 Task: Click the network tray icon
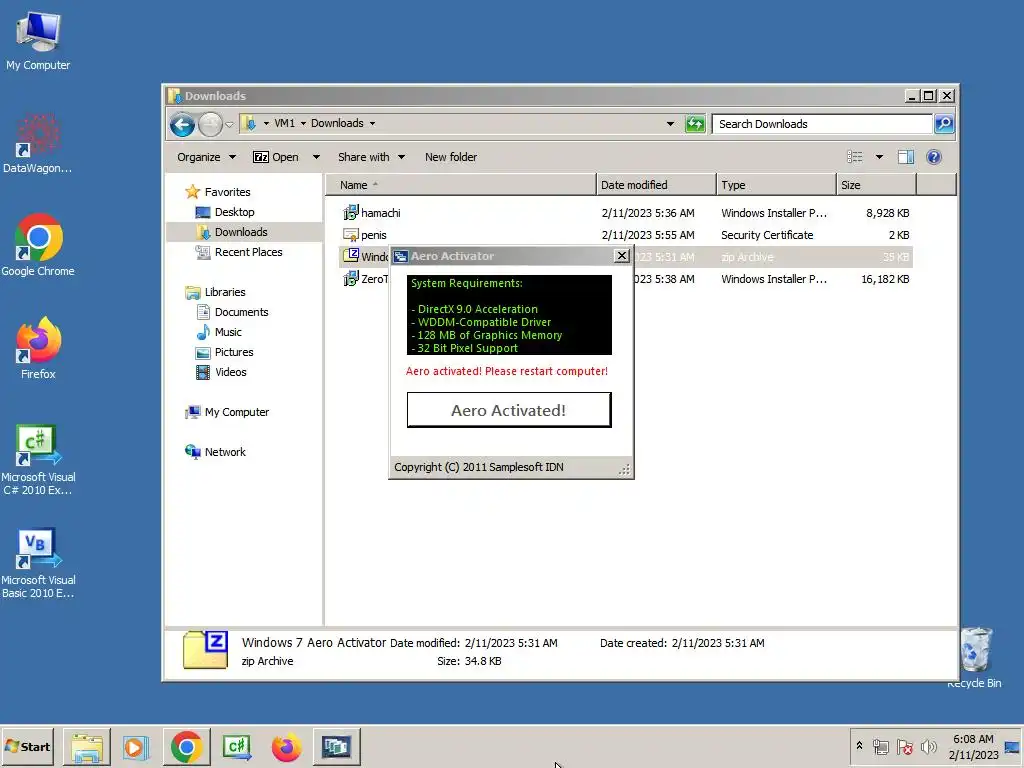[x=881, y=746]
